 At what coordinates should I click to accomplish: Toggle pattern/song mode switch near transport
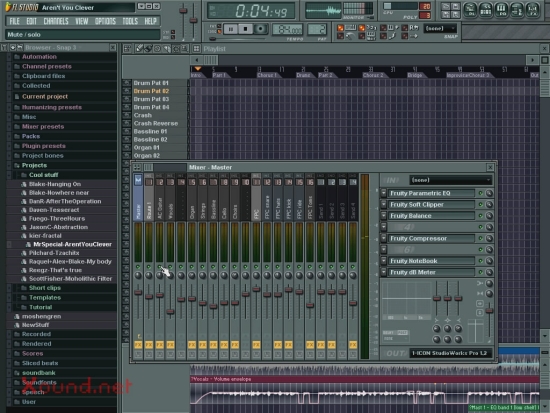coord(219,29)
